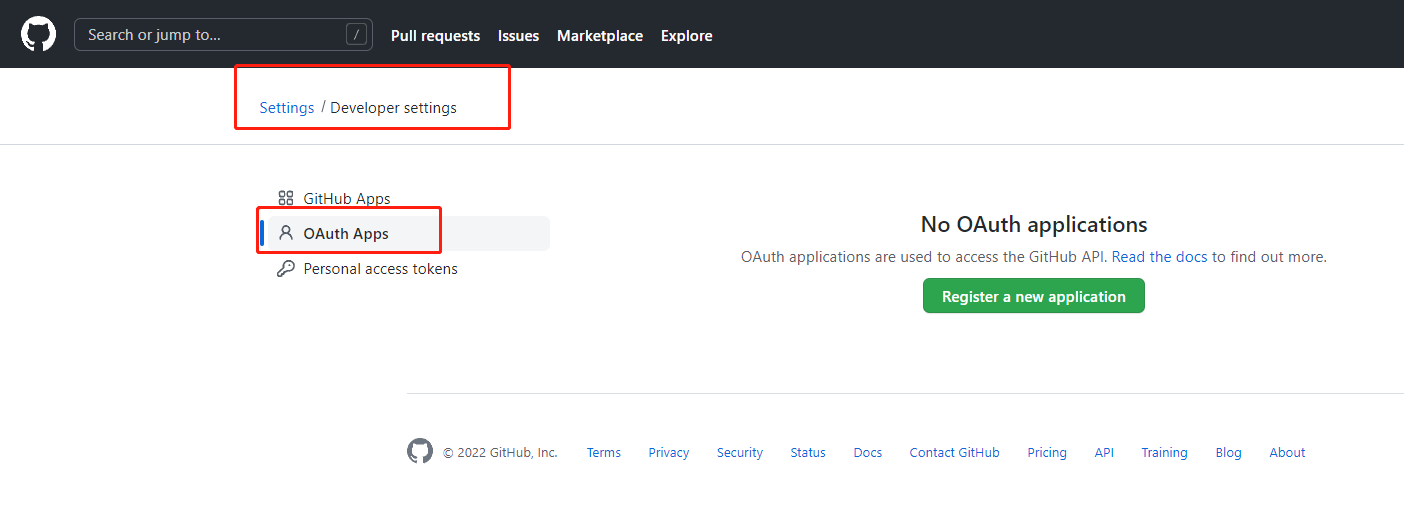
Task: Open Training link in footer
Action: click(x=1165, y=453)
